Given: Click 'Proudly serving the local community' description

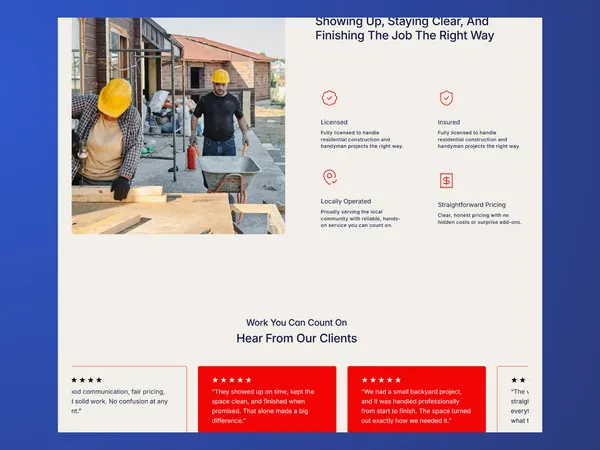Looking at the screenshot, I should coord(360,218).
